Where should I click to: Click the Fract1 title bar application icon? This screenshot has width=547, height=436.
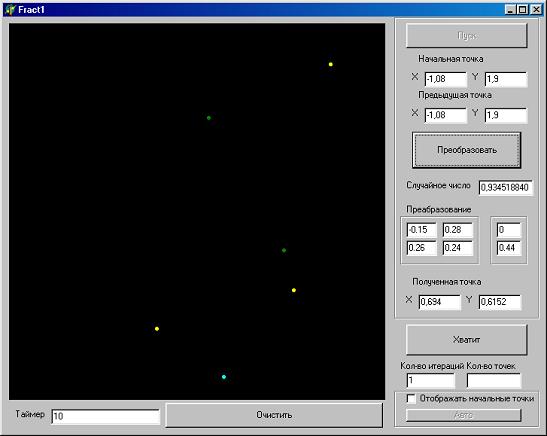10,10
